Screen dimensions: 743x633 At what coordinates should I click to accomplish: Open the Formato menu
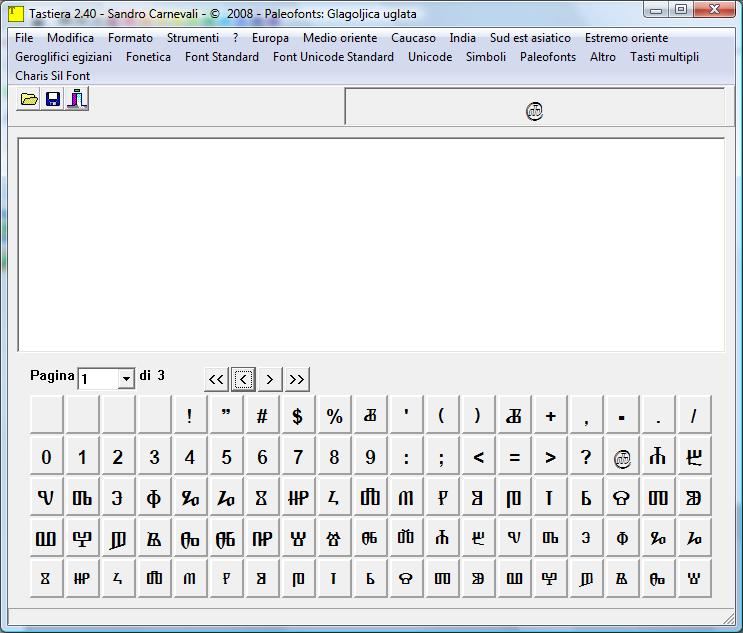(x=130, y=38)
